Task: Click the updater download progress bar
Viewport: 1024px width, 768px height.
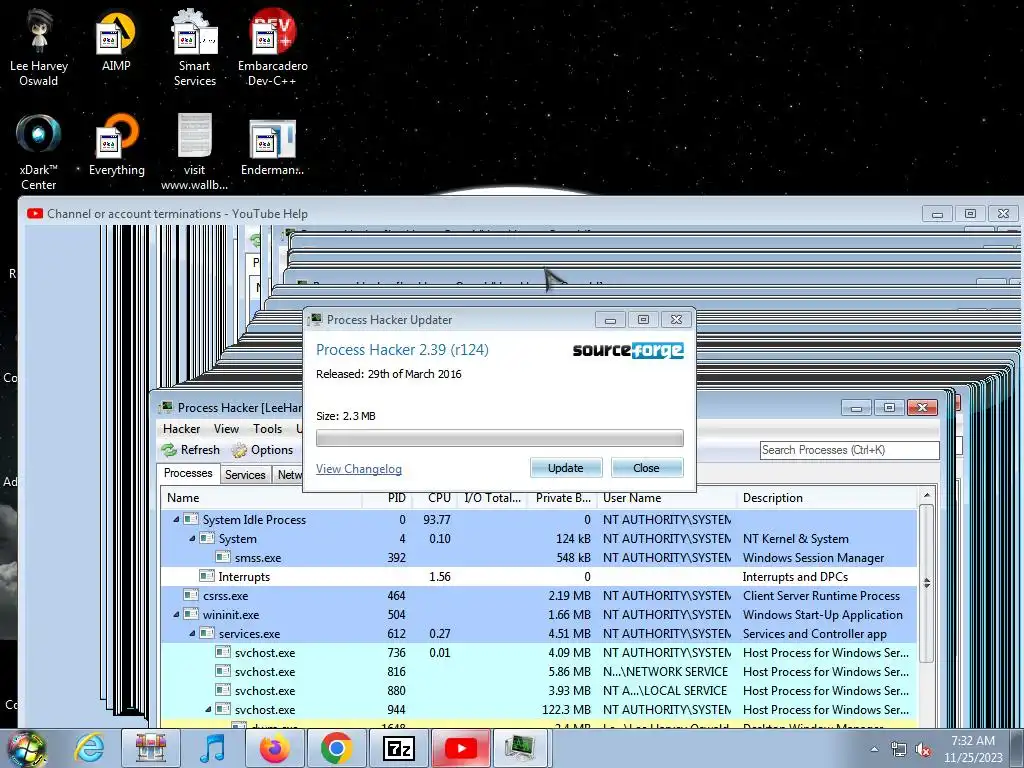Action: coord(500,438)
